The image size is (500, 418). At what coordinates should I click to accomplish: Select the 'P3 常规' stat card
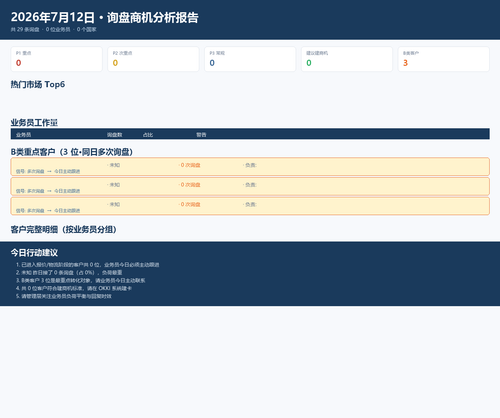250,59
